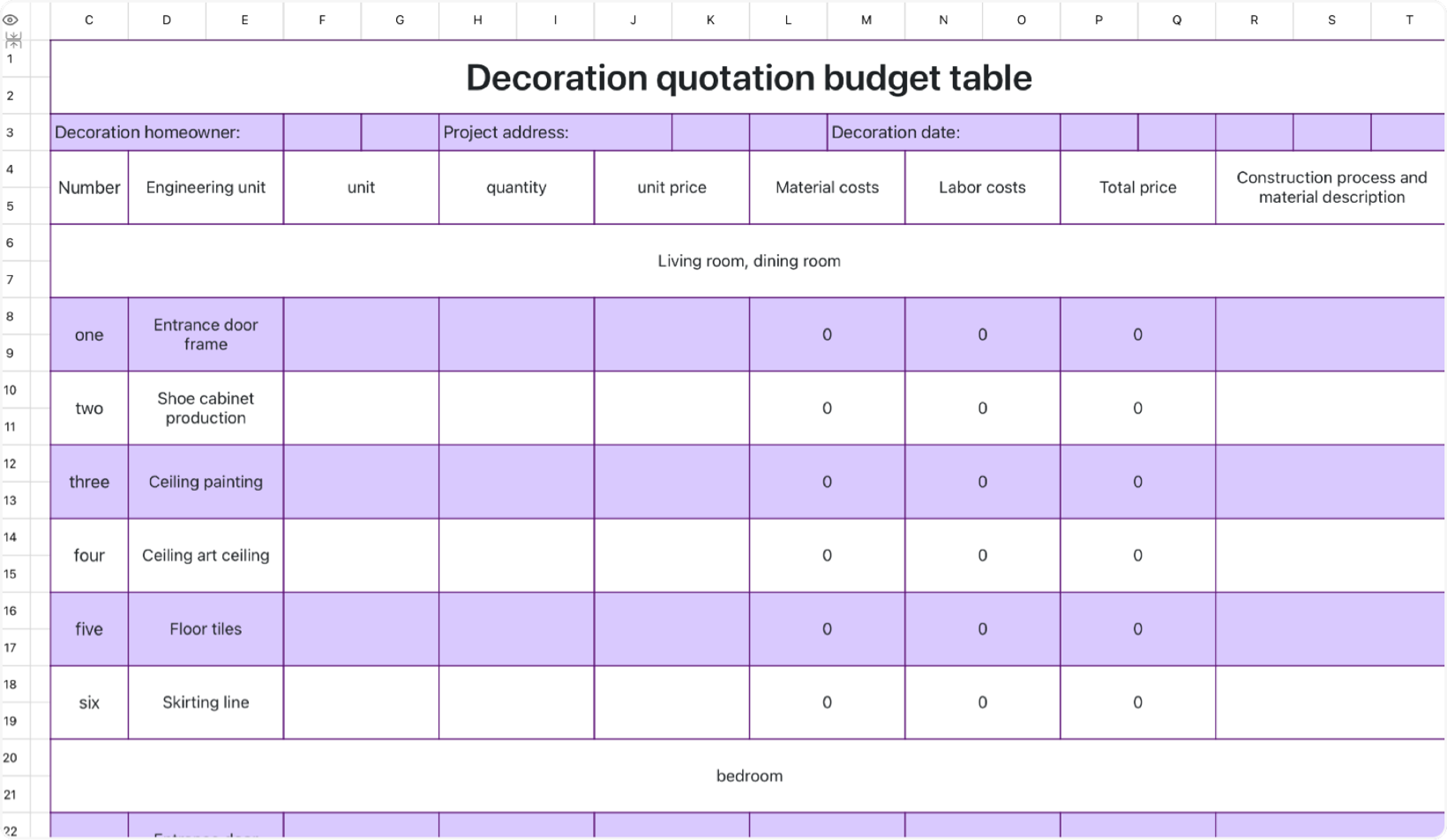Click Material costs value for Ceiling art ceiling
This screenshot has height=840, width=1447.
pos(827,555)
